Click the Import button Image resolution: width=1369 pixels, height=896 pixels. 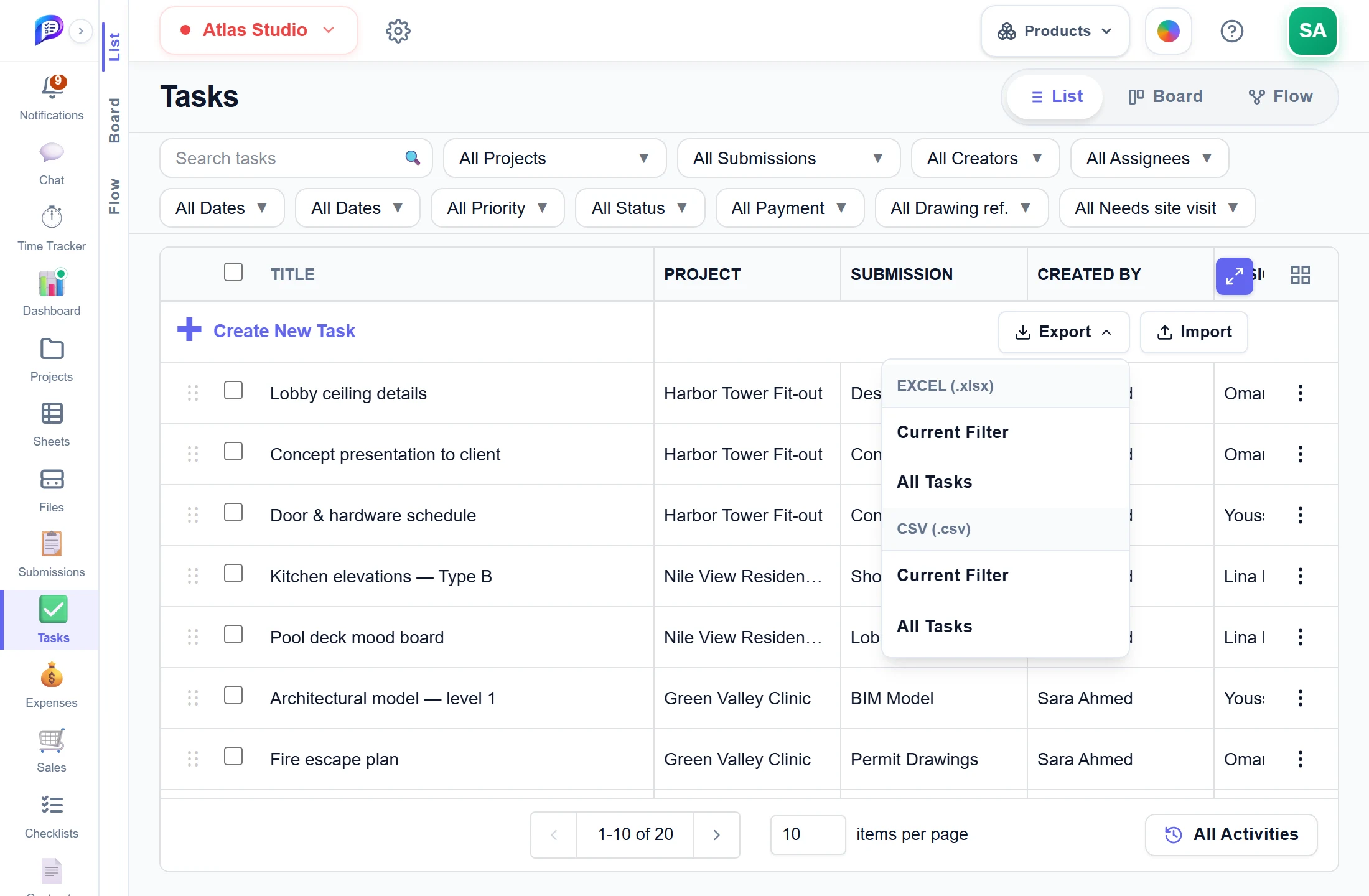tap(1194, 332)
